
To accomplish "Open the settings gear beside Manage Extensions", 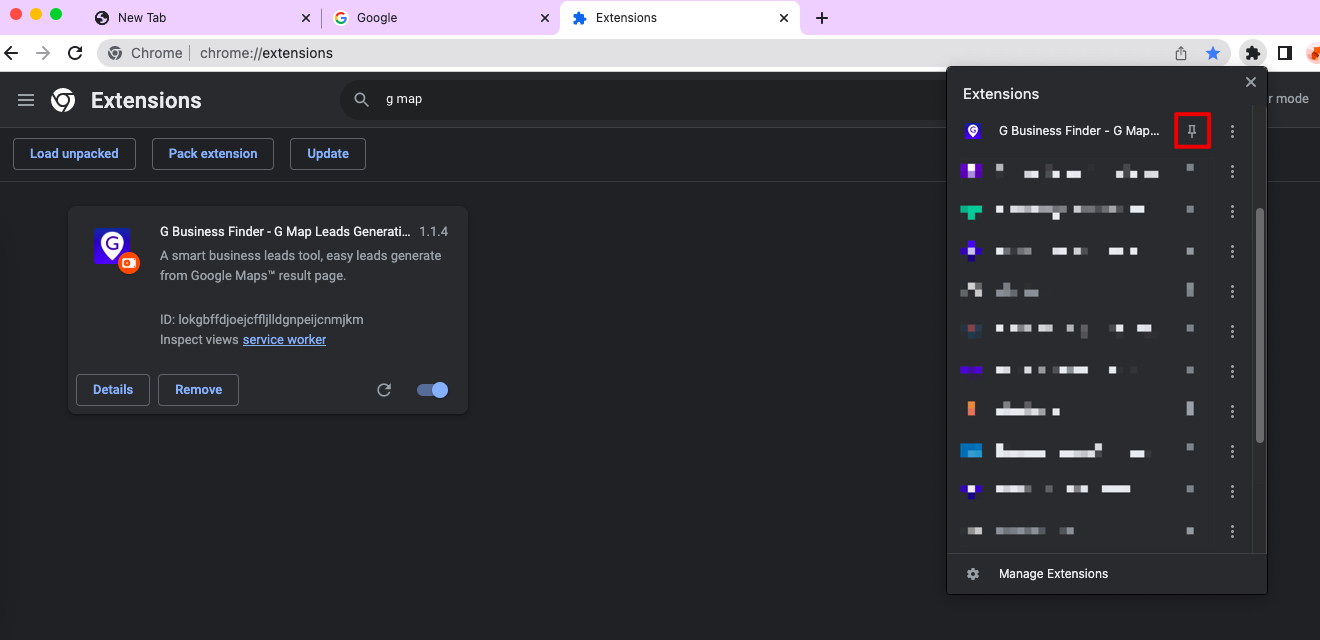I will pos(972,573).
